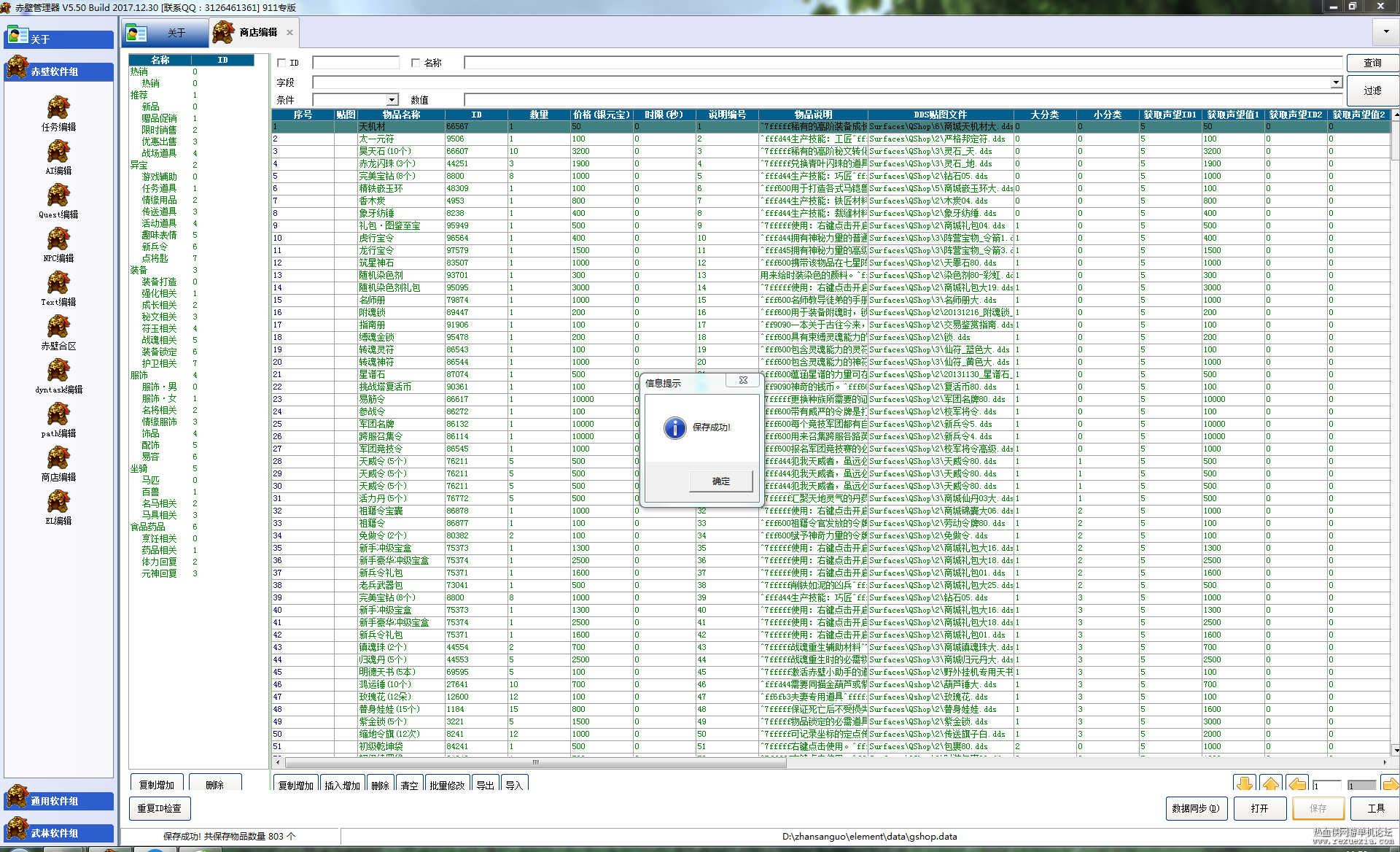Open the path编辑 icon
The width and height of the screenshot is (1400, 852).
pos(58,414)
